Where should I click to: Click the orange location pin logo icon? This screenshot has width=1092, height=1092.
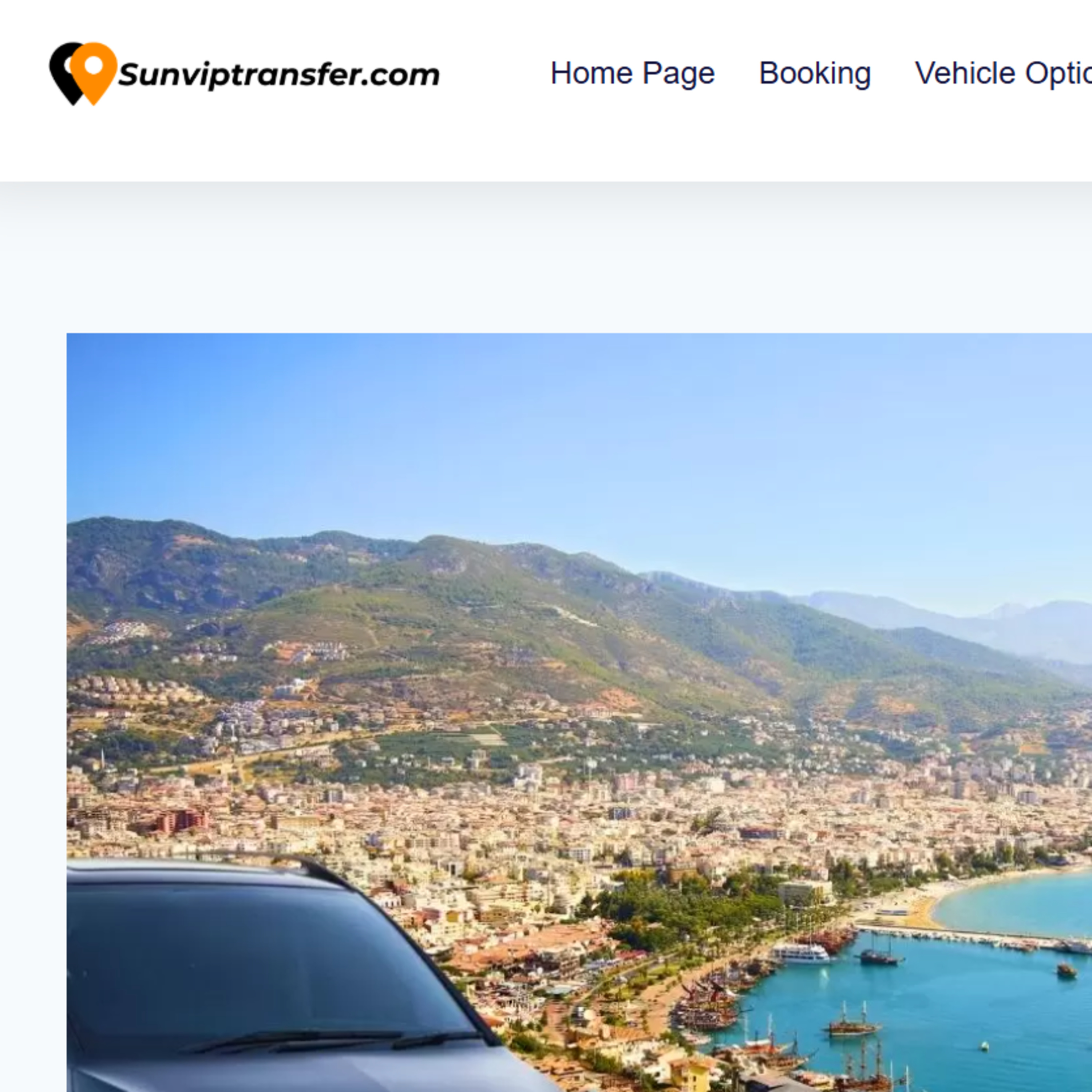coord(93,72)
